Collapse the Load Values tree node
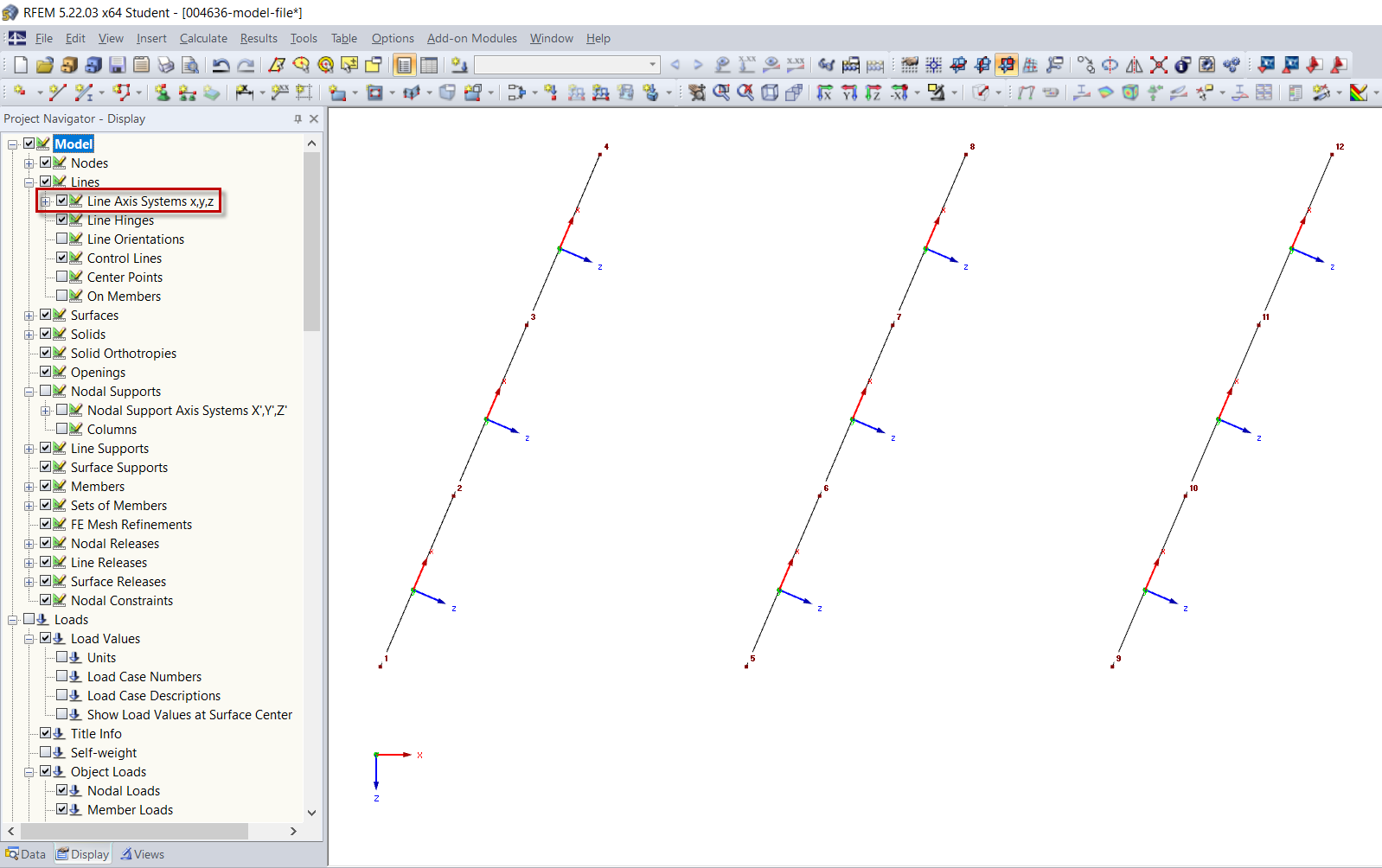Screen dimensions: 1382x868 point(29,639)
